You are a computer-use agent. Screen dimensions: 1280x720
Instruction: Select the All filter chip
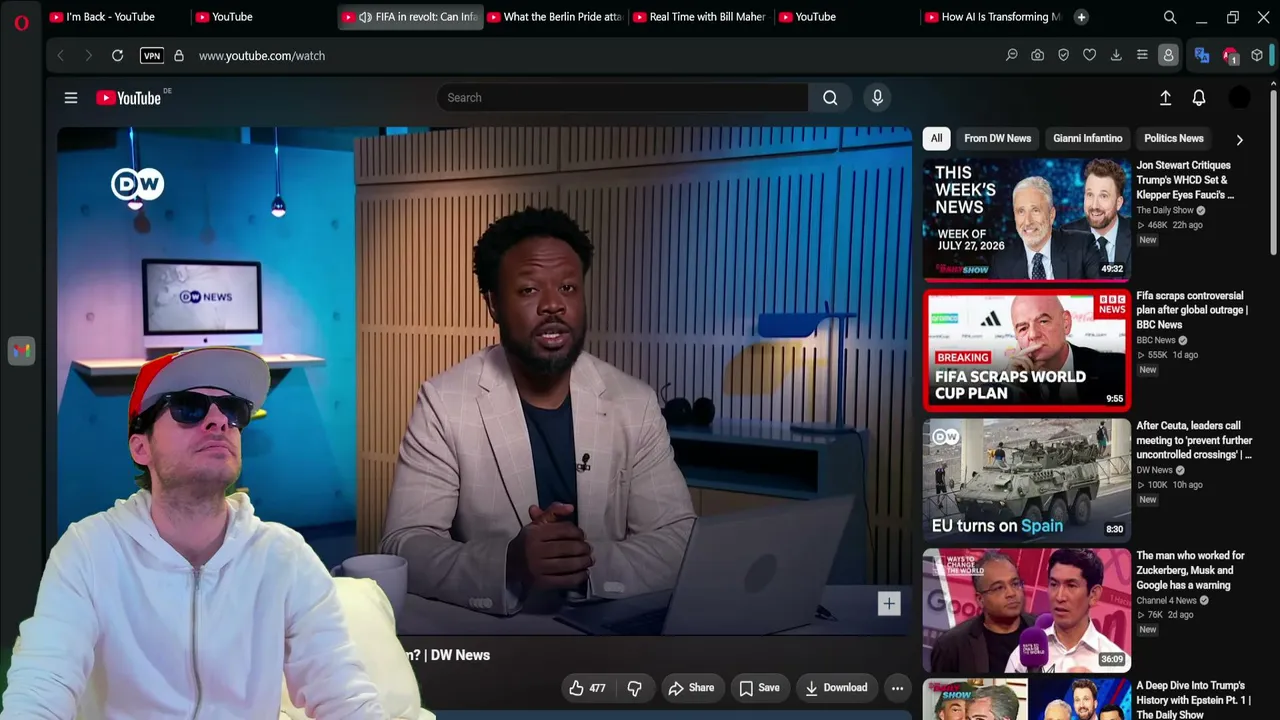936,139
